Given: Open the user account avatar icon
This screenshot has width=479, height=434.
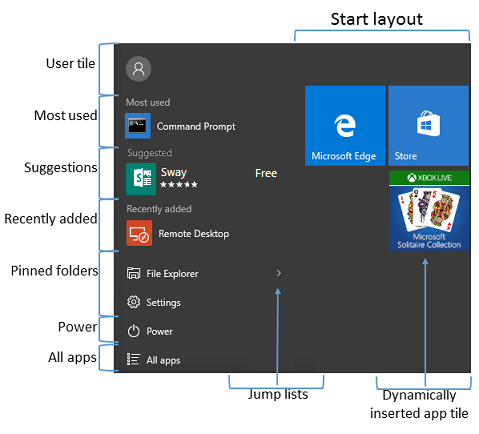Looking at the screenshot, I should tap(138, 69).
